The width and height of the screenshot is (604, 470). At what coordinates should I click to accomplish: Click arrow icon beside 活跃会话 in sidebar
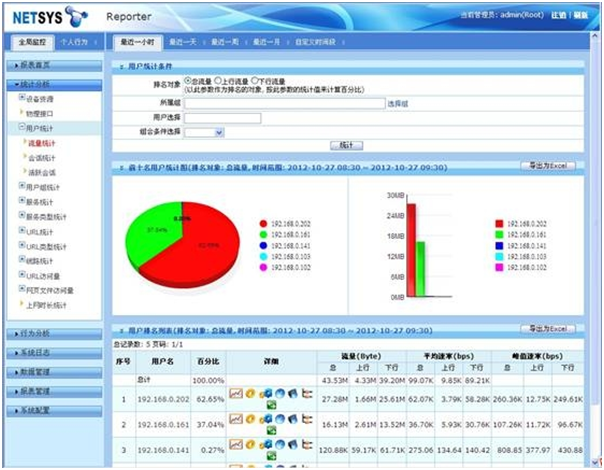25,171
